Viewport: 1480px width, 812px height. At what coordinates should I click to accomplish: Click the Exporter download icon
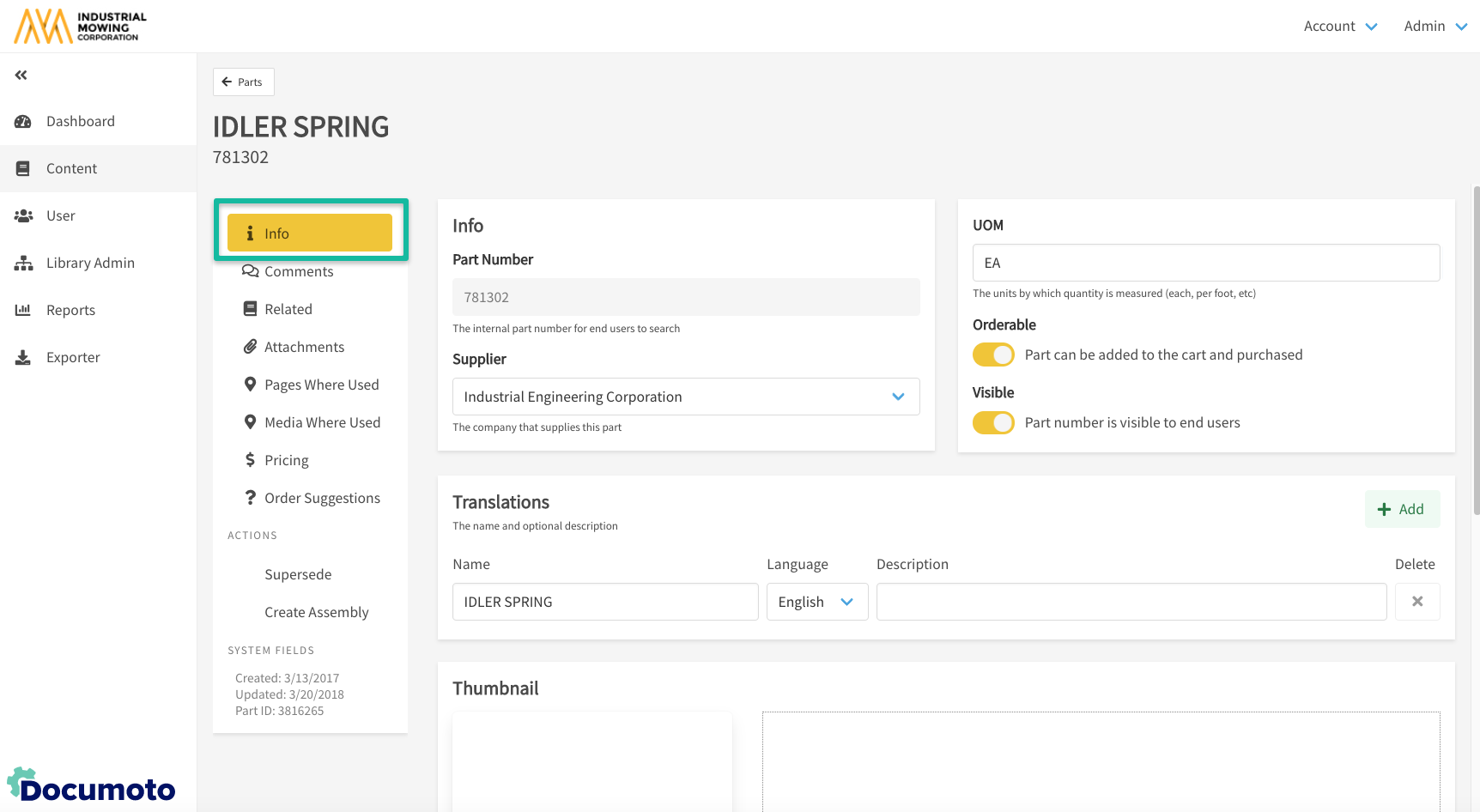point(23,358)
